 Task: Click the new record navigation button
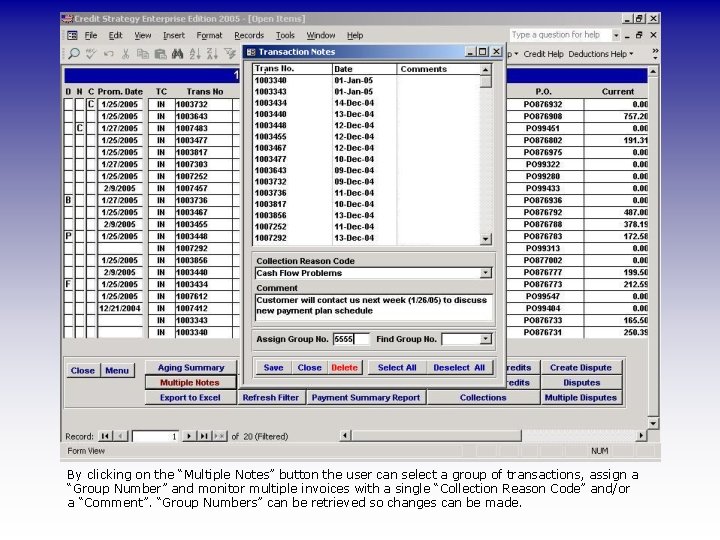[x=219, y=436]
